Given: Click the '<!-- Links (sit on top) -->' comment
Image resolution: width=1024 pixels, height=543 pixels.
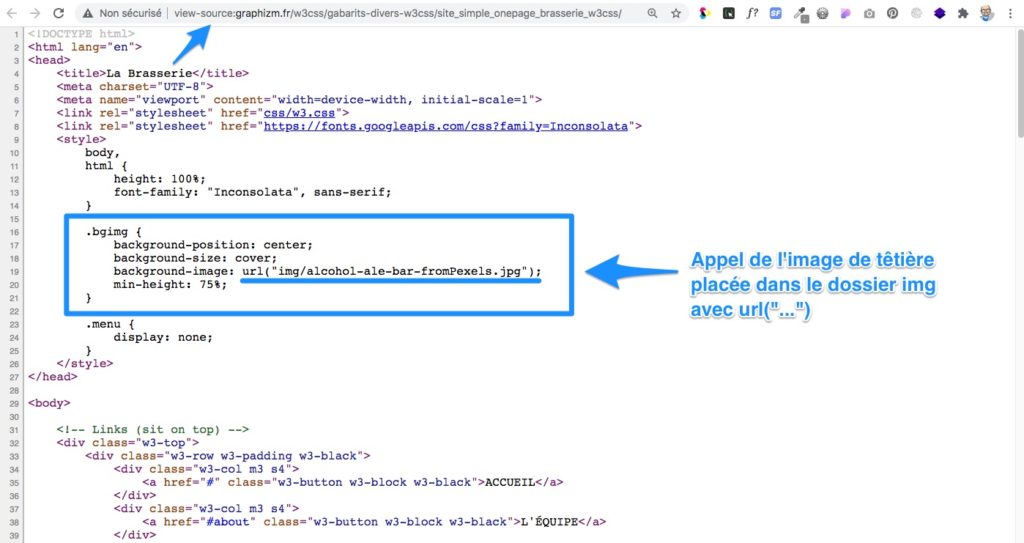Looking at the screenshot, I should tap(153, 430).
